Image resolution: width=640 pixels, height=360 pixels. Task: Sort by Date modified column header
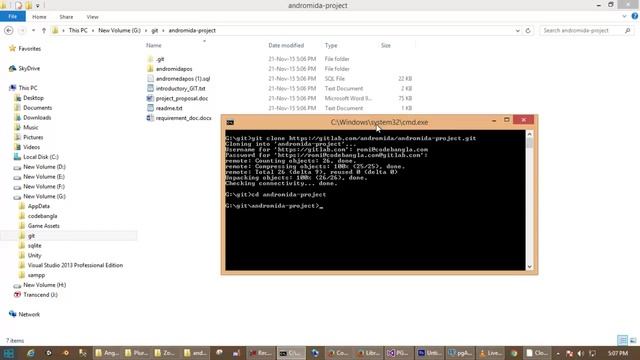click(286, 46)
